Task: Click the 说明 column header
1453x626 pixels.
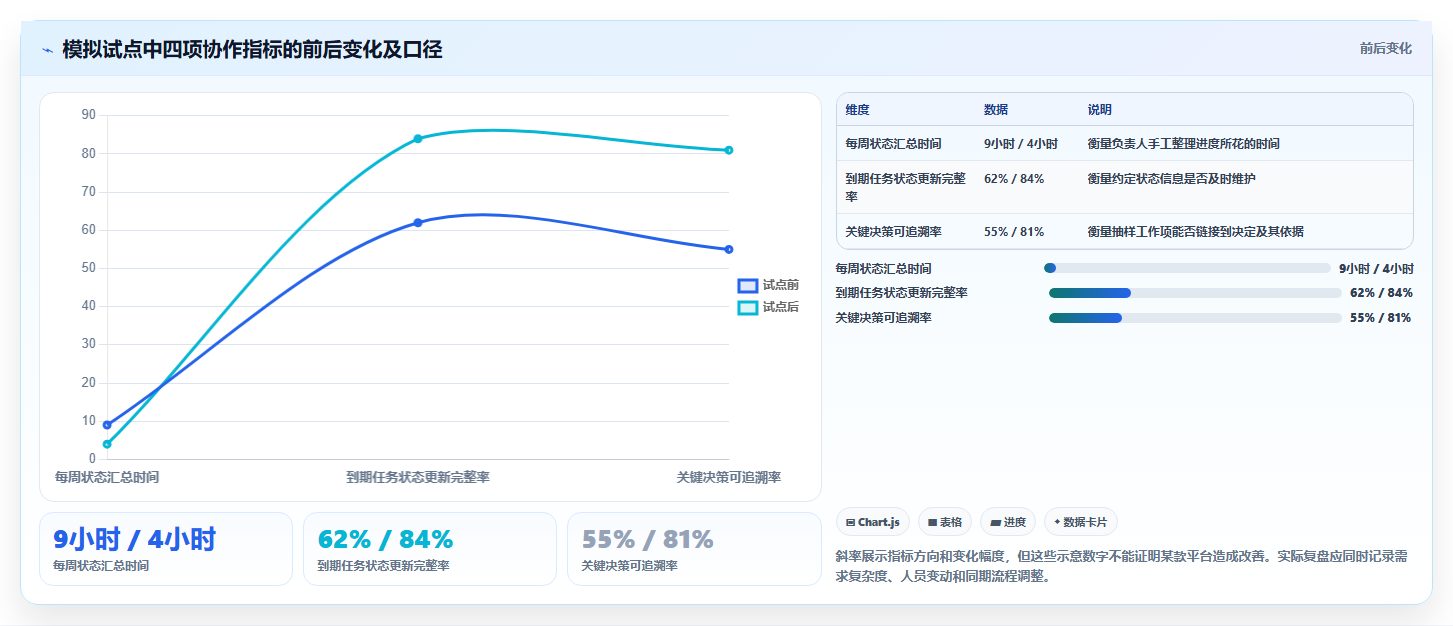Action: coord(1100,110)
